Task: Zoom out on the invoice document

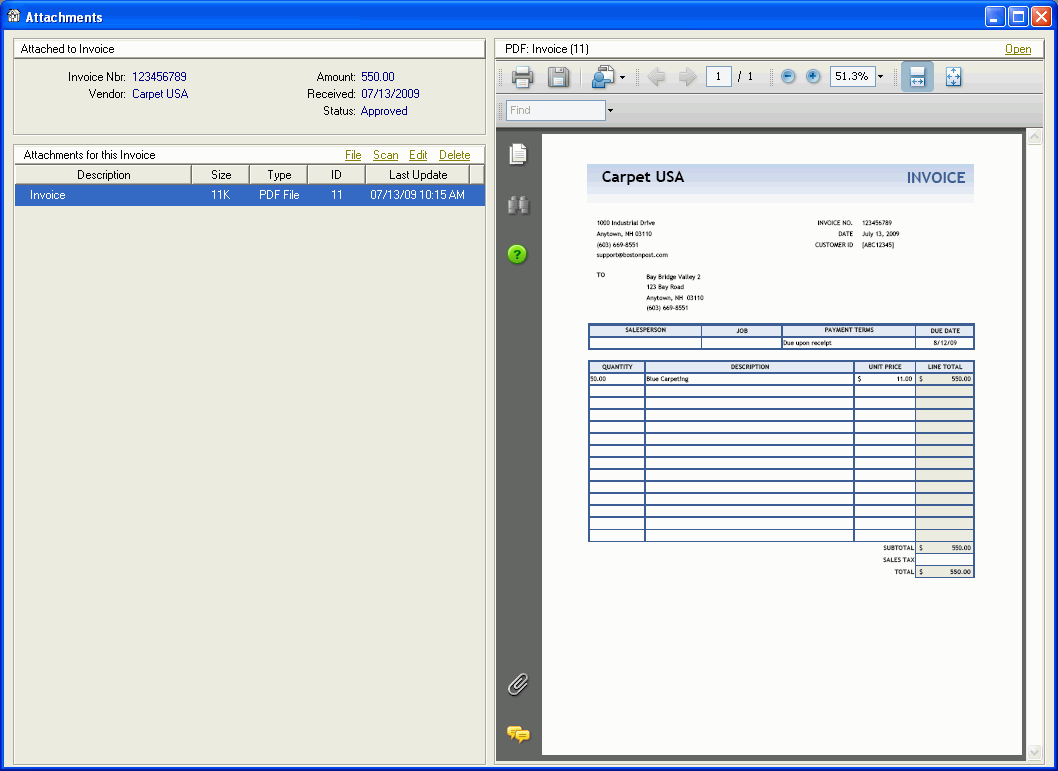Action: pyautogui.click(x=788, y=76)
